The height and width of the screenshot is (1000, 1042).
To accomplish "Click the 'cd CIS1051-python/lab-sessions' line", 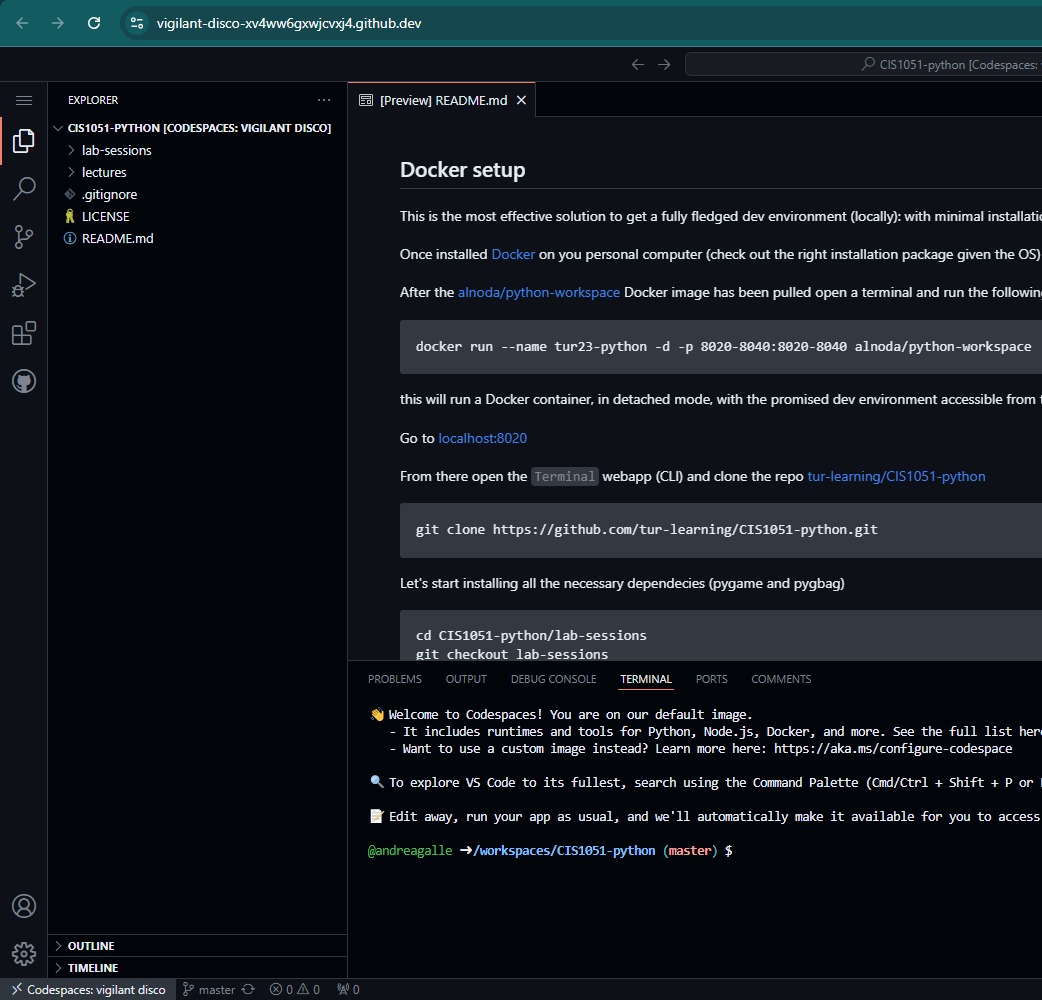I will [x=531, y=635].
